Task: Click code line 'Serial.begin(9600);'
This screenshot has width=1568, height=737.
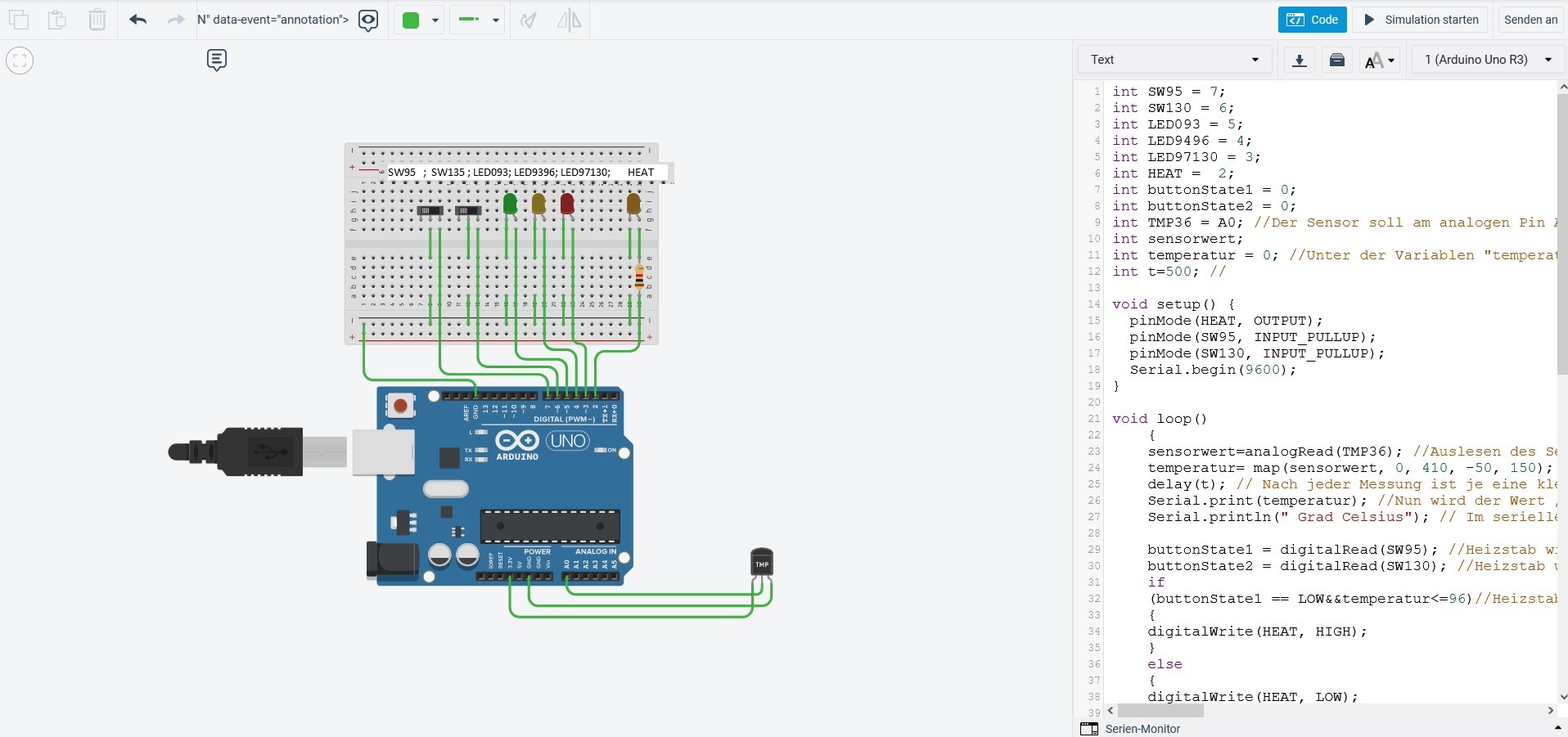Action: pyautogui.click(x=1213, y=370)
